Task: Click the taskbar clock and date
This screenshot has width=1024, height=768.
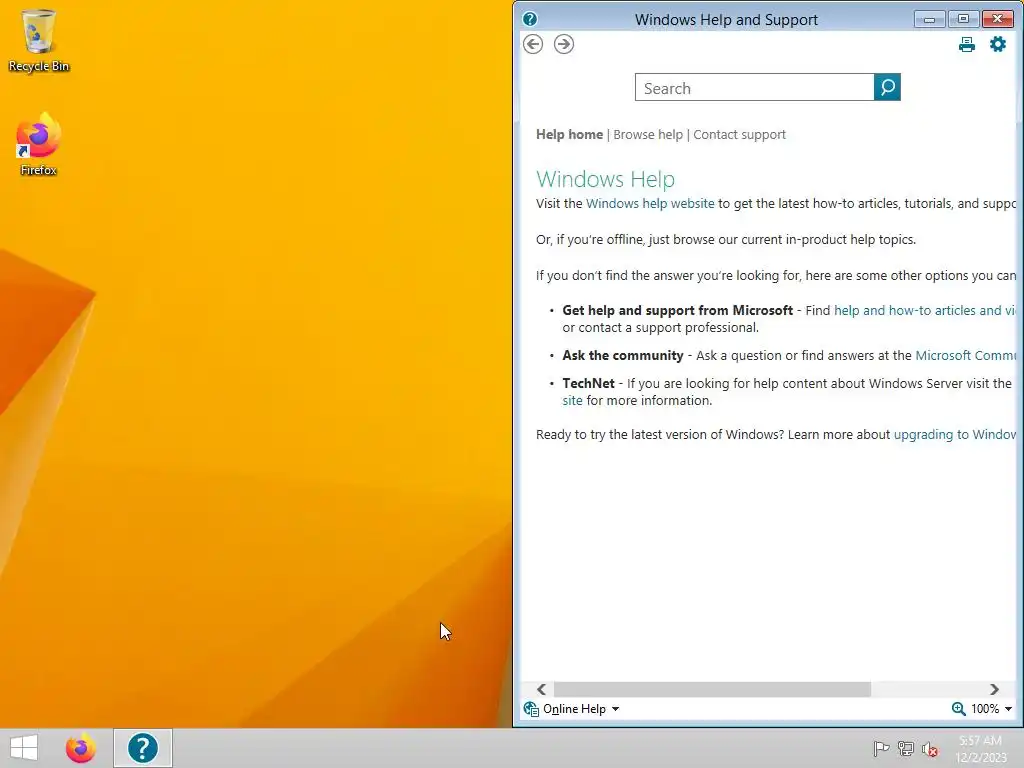Action: tap(980, 748)
